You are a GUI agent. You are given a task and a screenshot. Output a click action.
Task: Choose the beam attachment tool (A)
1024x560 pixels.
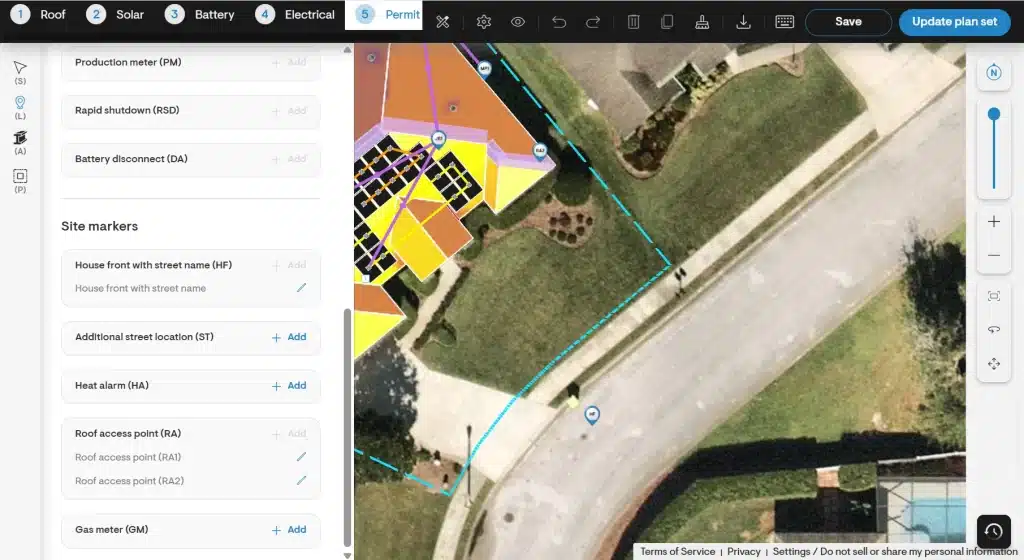(x=20, y=138)
